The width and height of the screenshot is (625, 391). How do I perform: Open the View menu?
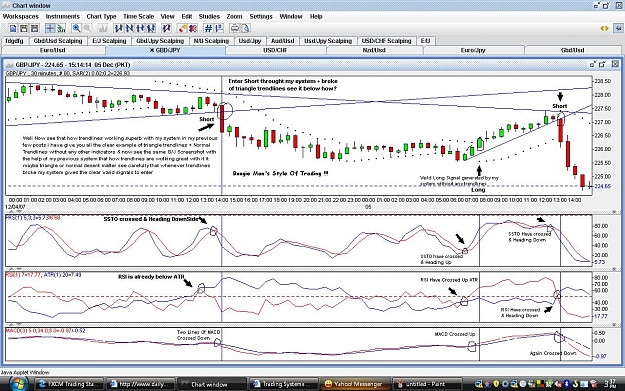click(x=167, y=16)
